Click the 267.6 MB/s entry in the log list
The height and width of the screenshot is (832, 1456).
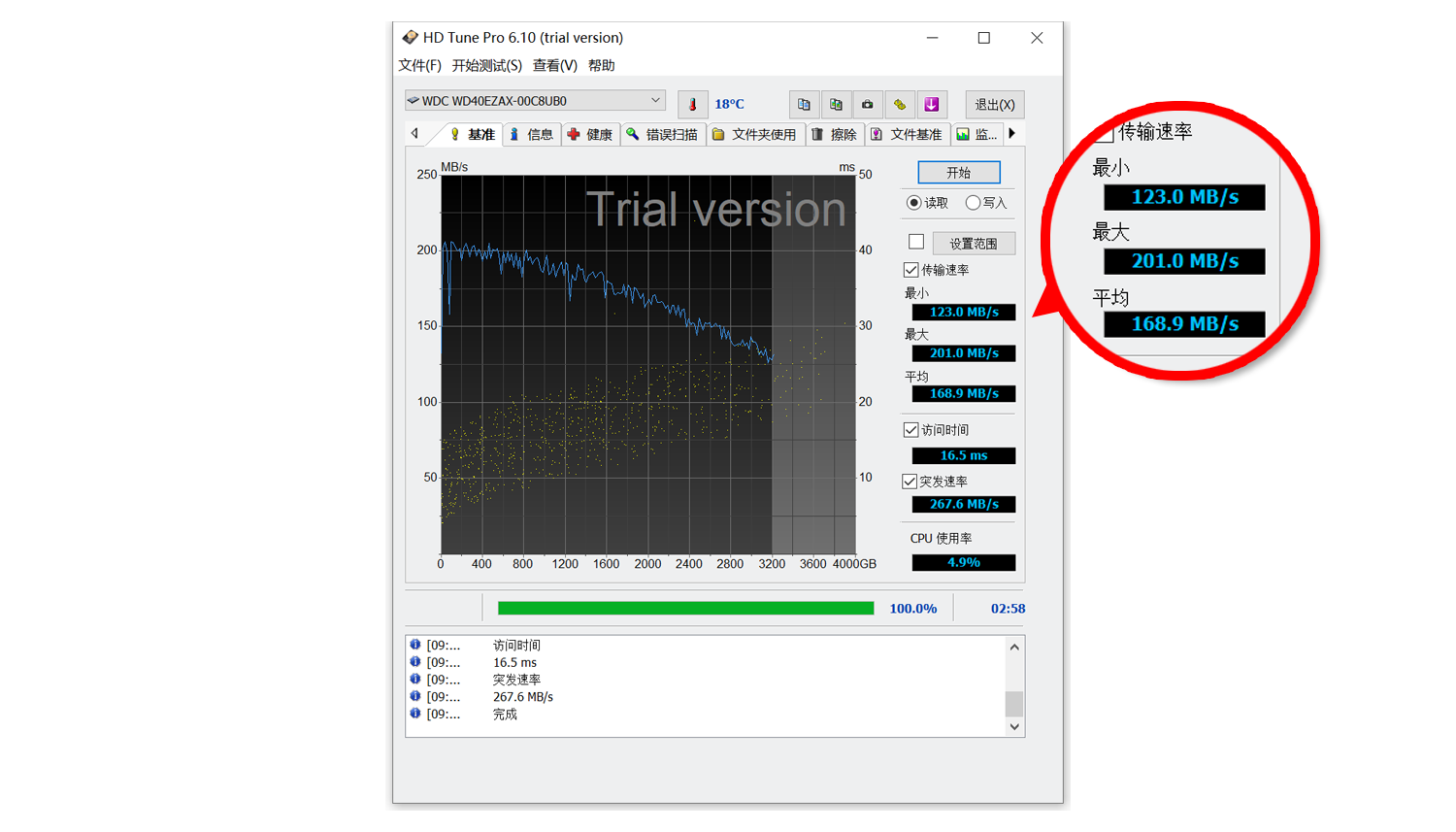(523, 696)
